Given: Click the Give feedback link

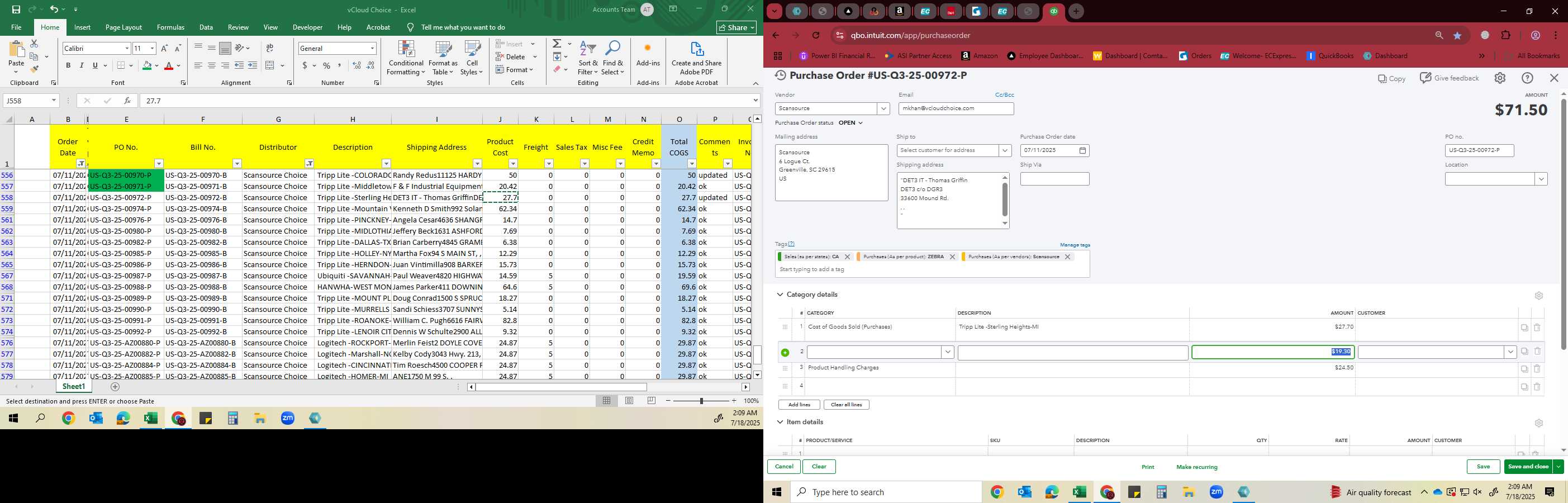Looking at the screenshot, I should 1450,78.
